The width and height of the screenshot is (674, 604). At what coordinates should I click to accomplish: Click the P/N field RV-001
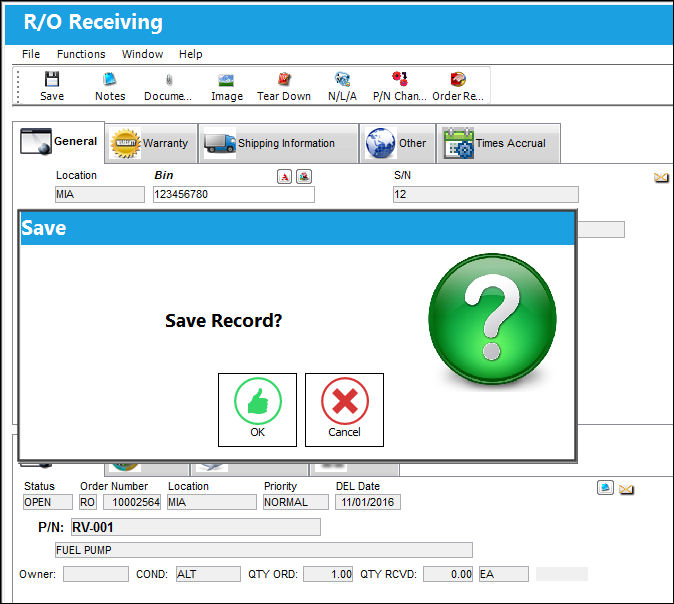(x=196, y=527)
